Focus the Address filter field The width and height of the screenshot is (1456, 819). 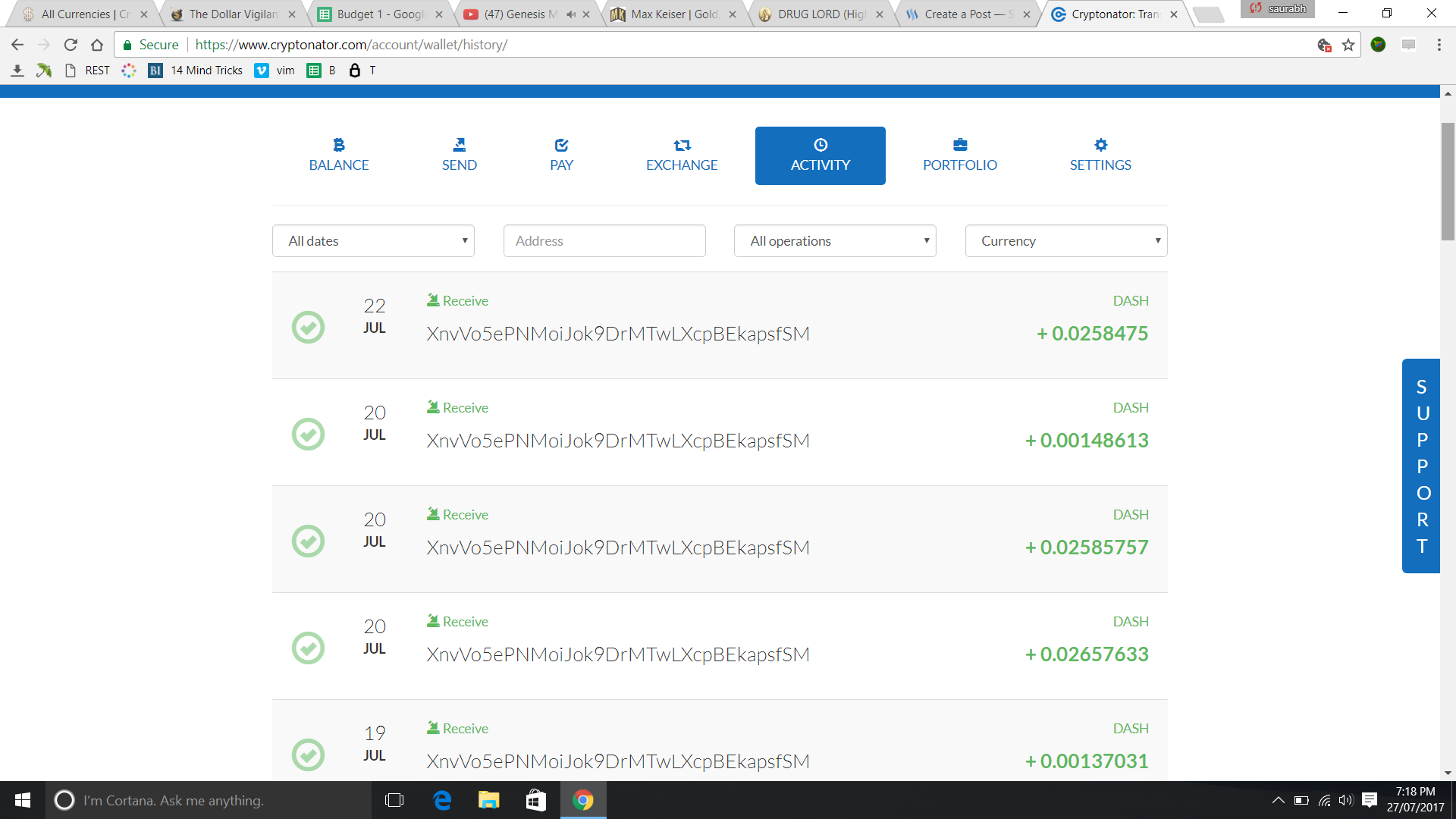604,240
